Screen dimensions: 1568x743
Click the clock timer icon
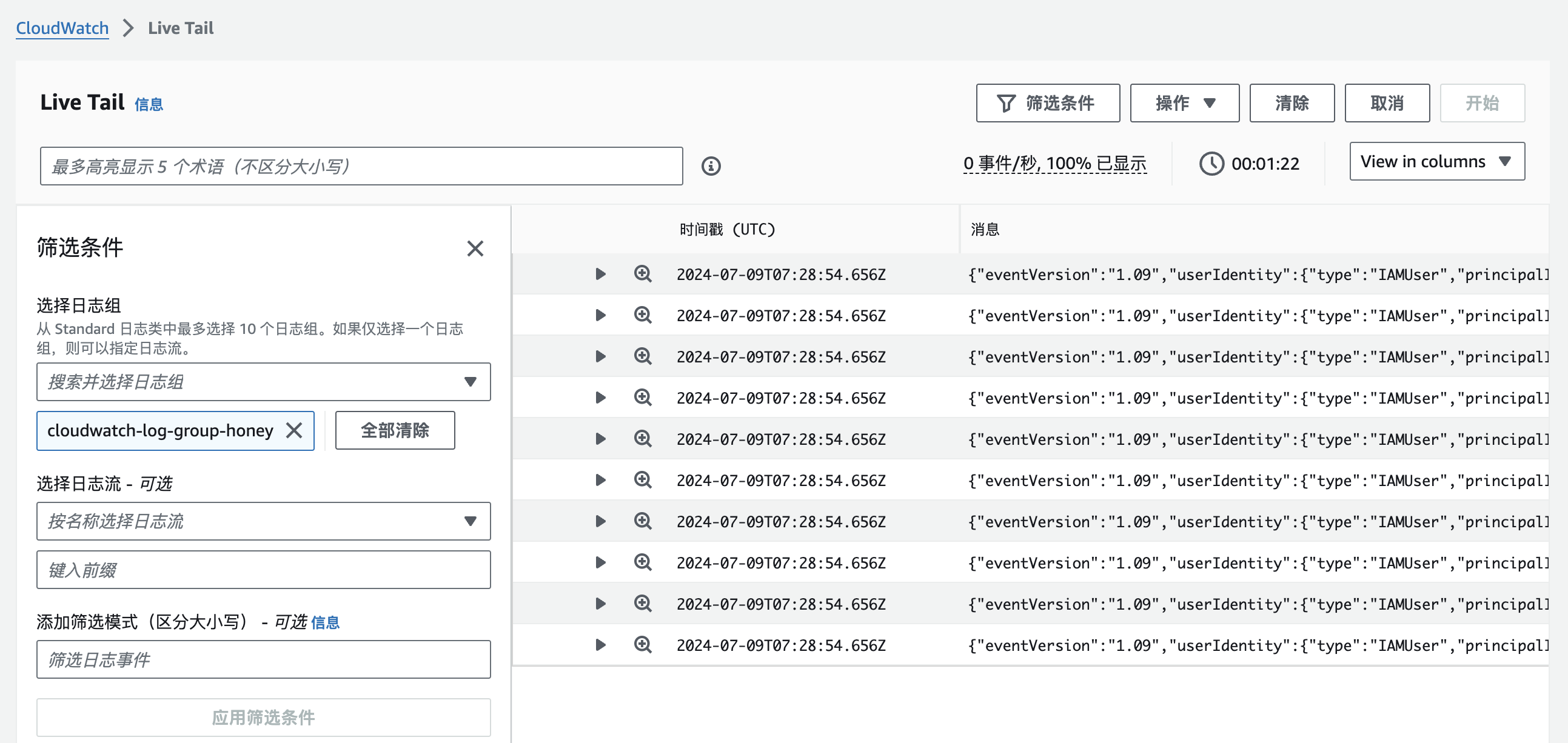[x=1211, y=164]
